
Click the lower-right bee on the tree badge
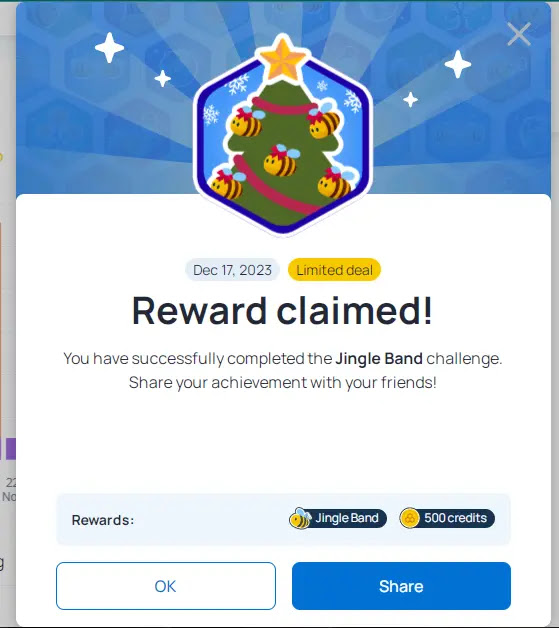(x=336, y=183)
